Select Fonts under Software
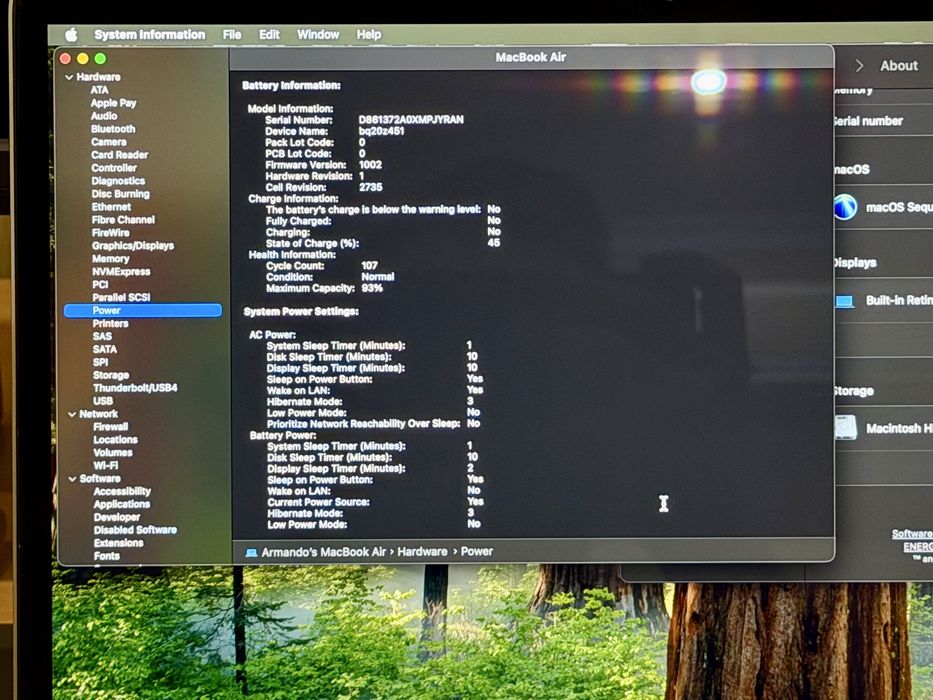 tap(107, 556)
